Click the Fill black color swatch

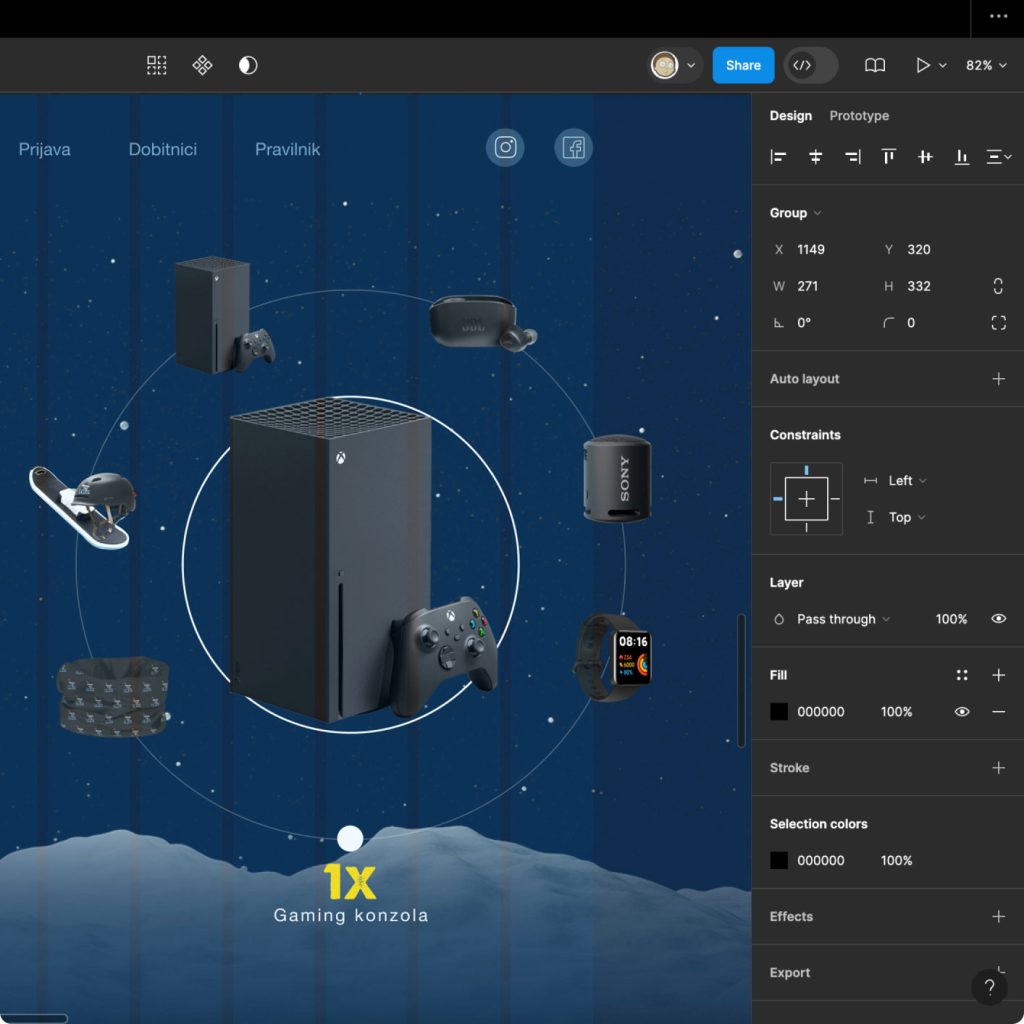pos(779,712)
